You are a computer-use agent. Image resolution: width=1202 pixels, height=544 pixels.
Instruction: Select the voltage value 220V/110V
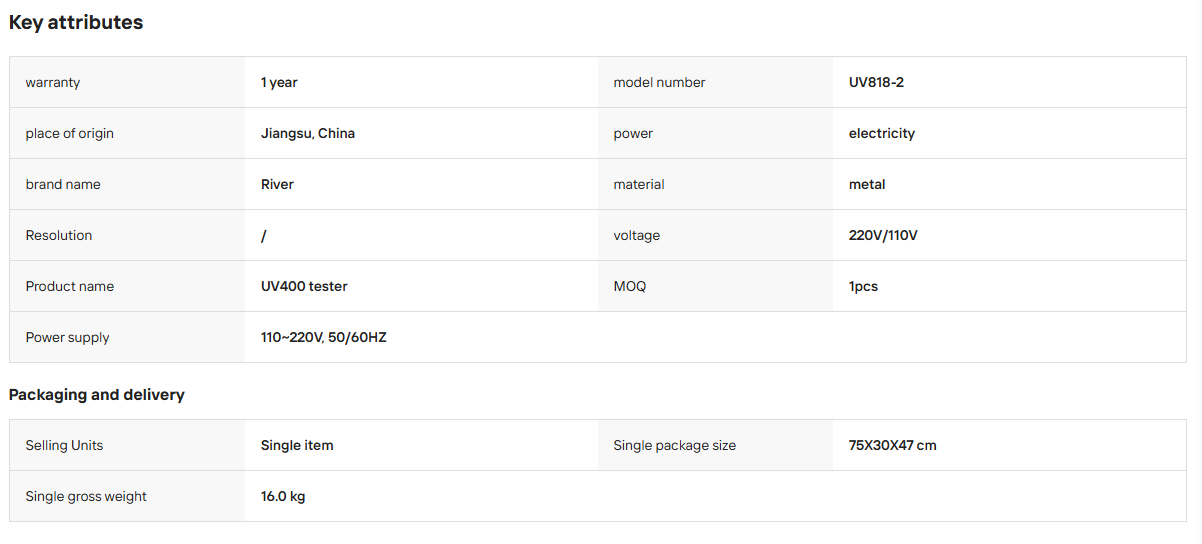click(x=883, y=235)
